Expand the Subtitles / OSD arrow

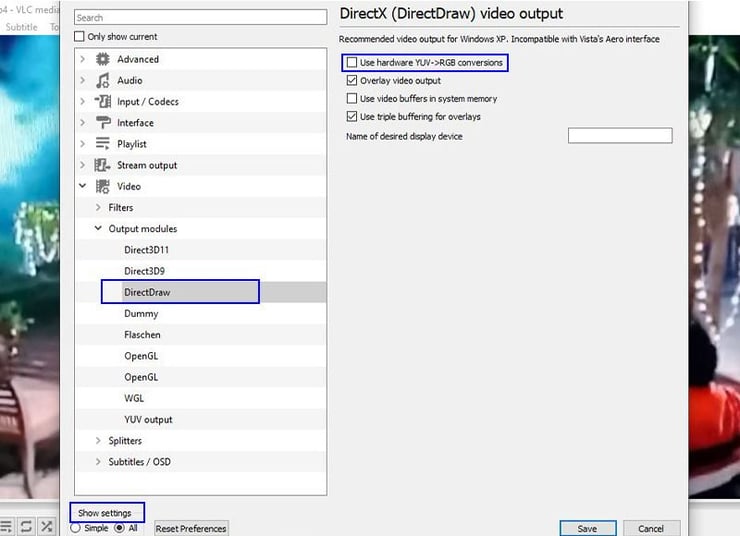(x=98, y=462)
